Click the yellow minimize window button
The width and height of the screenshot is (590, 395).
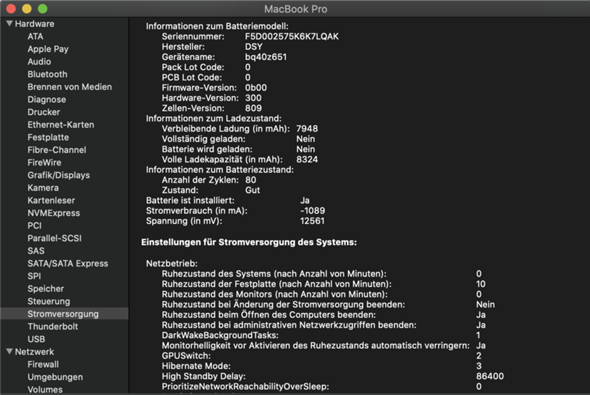(x=27, y=9)
